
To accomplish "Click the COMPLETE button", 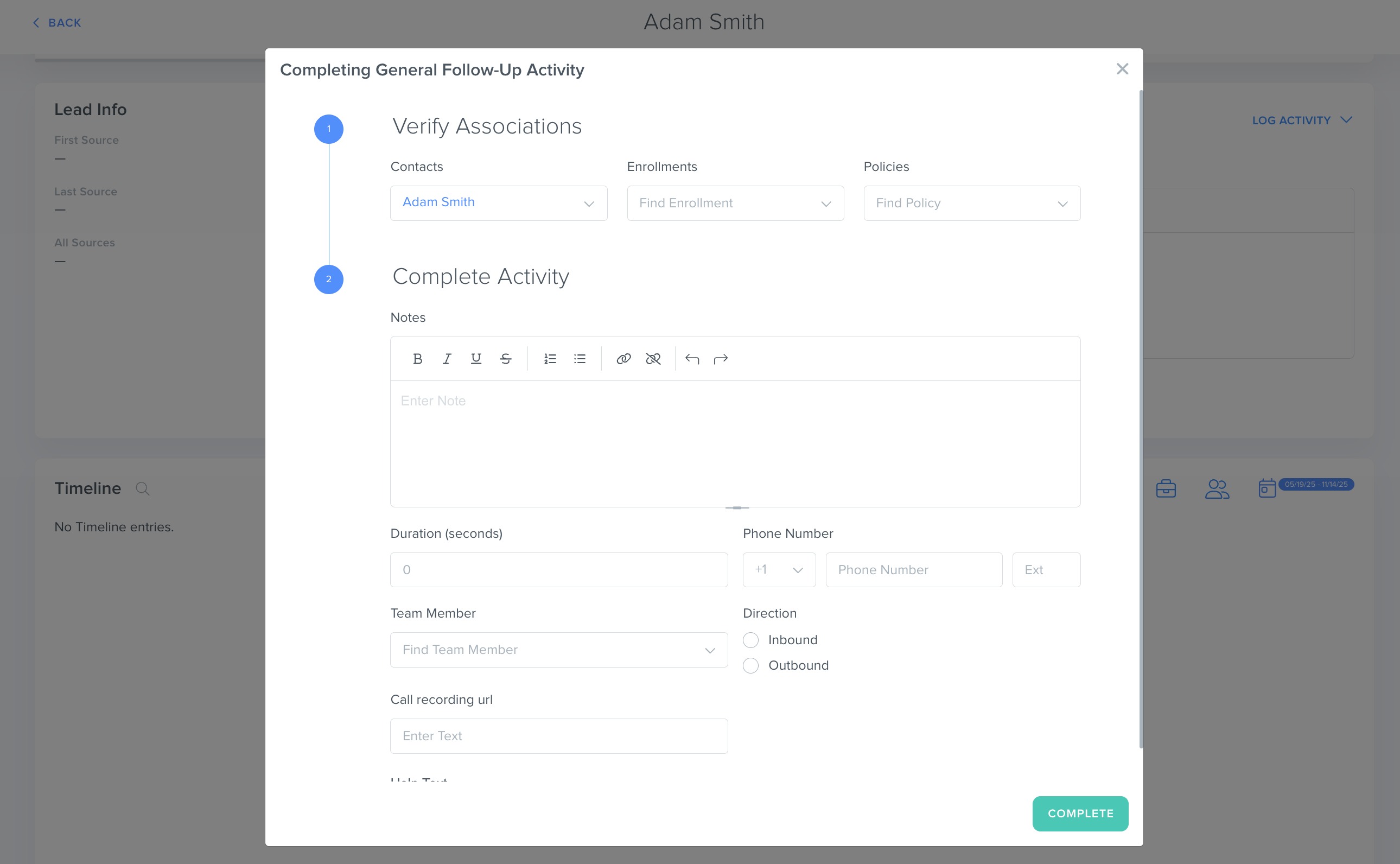I will tap(1079, 813).
